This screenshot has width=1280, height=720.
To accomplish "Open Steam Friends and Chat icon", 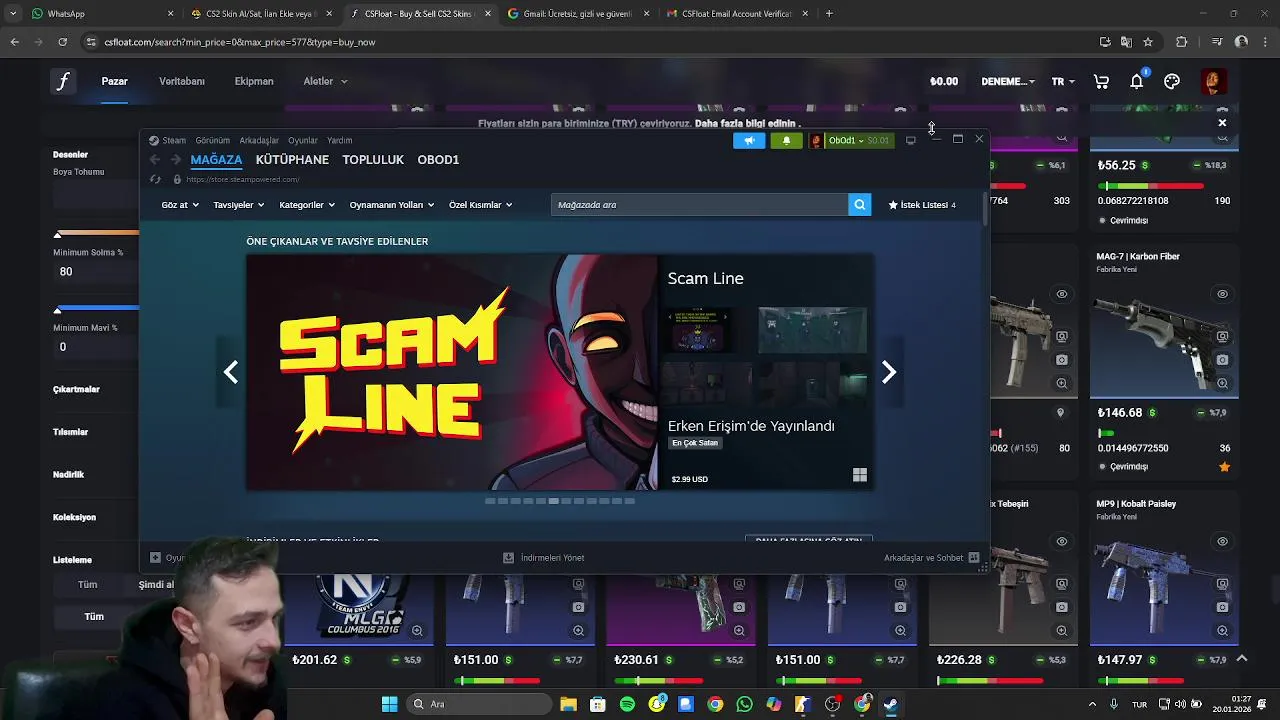I will coord(974,558).
